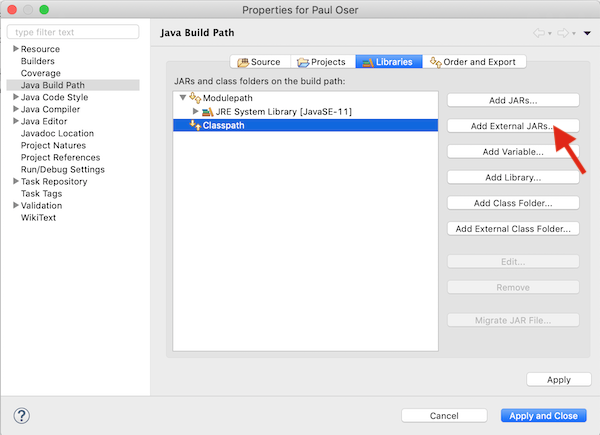The image size is (600, 435).
Task: Click the Add External JARs button
Action: click(512, 126)
